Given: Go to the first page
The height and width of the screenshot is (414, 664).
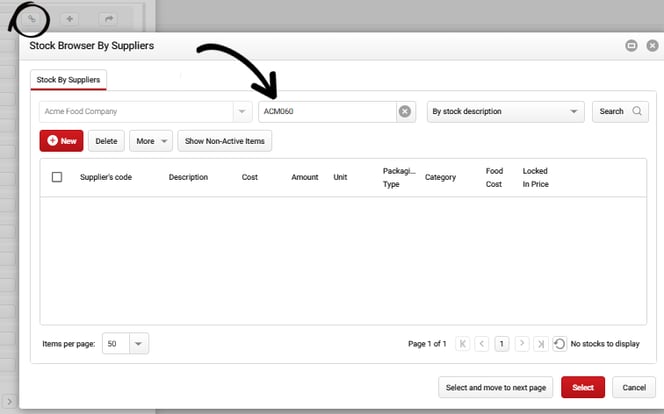Looking at the screenshot, I should tap(462, 343).
